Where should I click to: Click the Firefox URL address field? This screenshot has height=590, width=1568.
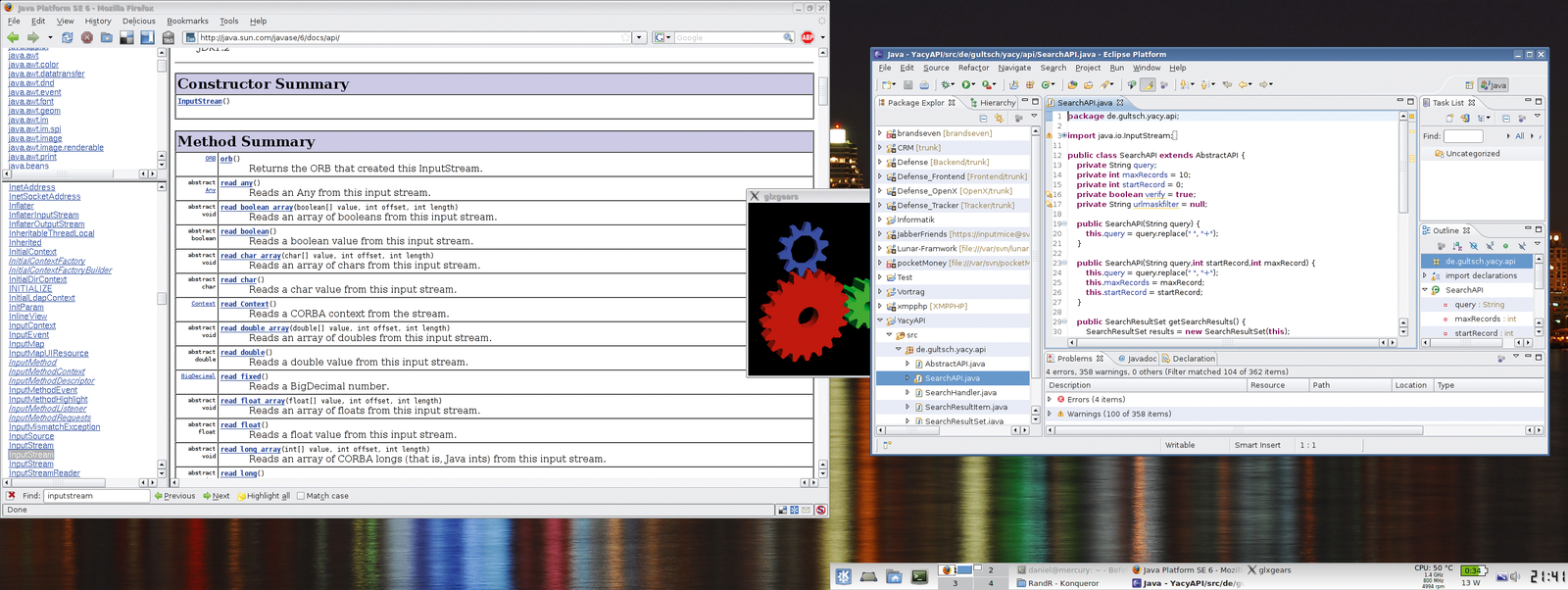tap(408, 37)
